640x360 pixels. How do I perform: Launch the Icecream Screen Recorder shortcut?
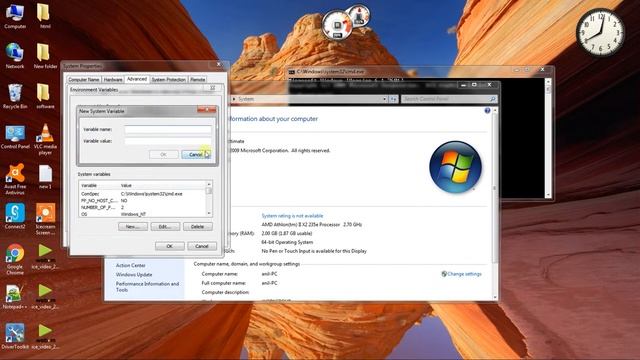[x=45, y=219]
